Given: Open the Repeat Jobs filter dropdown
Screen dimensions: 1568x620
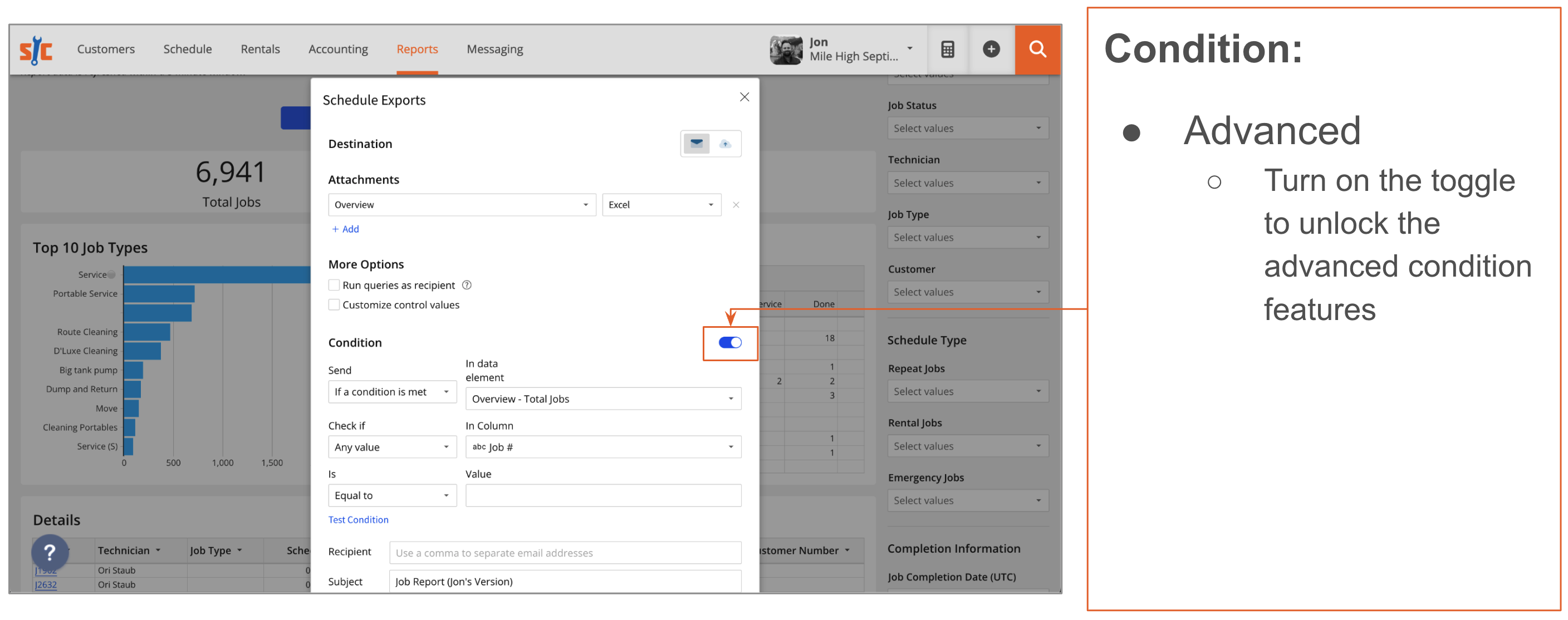Looking at the screenshot, I should 967,391.
